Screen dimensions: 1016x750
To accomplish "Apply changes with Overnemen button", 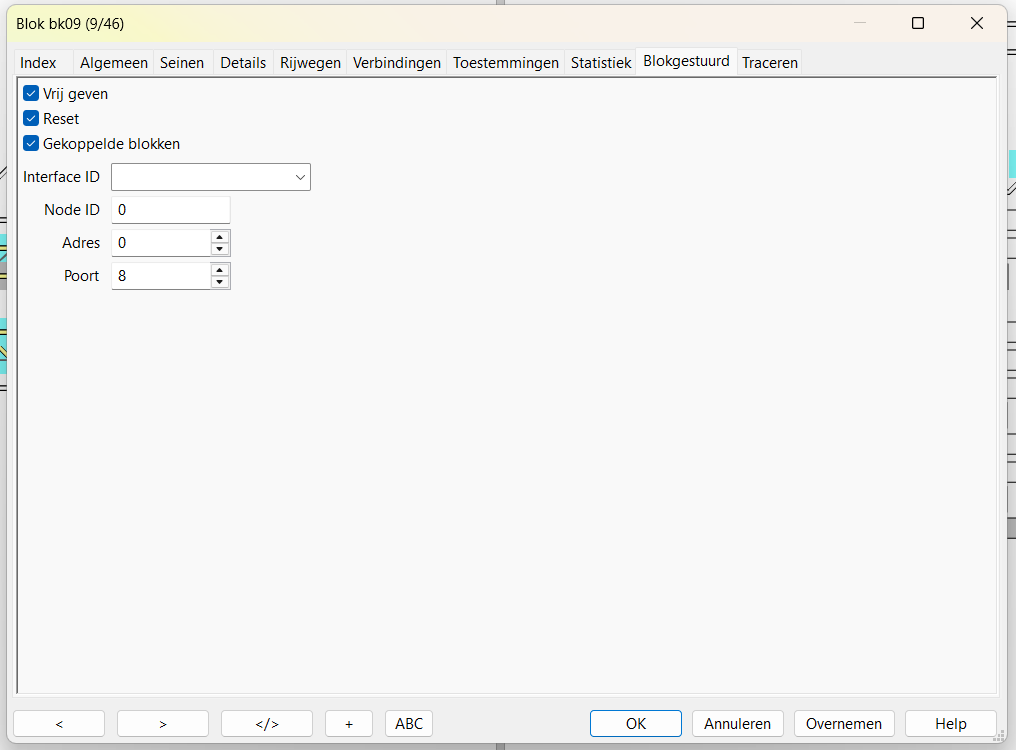I will coord(844,724).
